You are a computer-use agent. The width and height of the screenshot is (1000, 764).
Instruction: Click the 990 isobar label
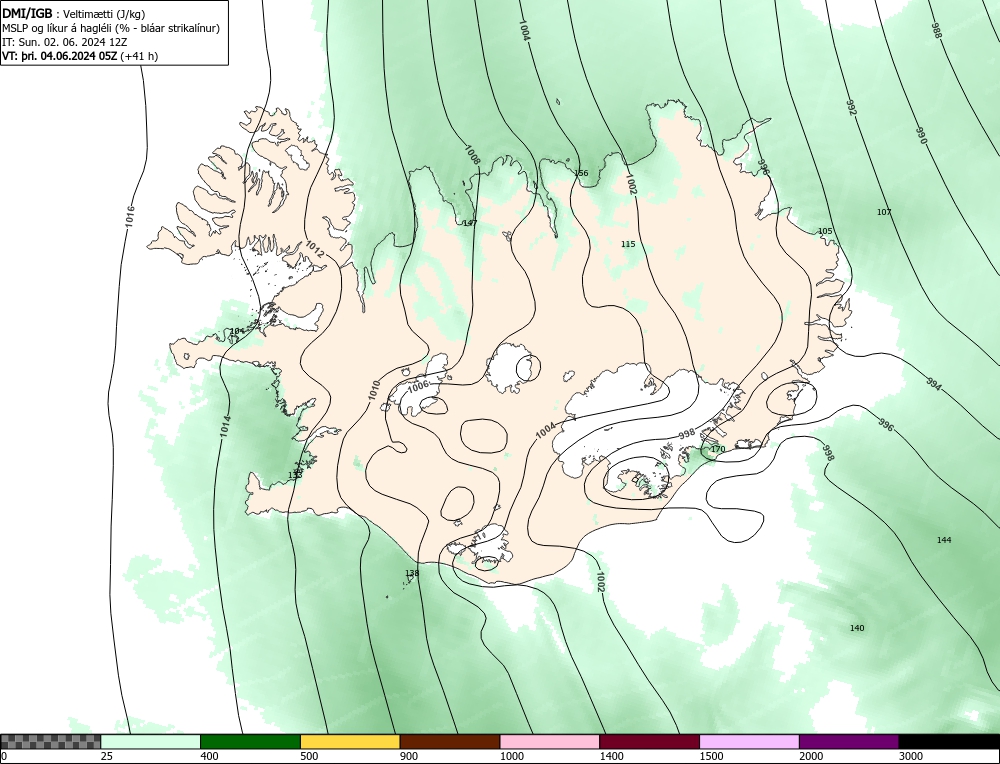point(921,136)
